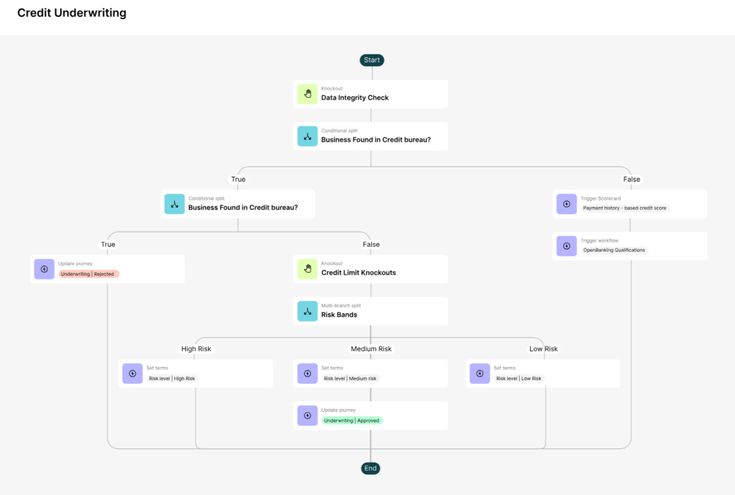This screenshot has width=735, height=495.
Task: Click the Data Integrity Check knockout hand icon
Action: pyautogui.click(x=307, y=94)
